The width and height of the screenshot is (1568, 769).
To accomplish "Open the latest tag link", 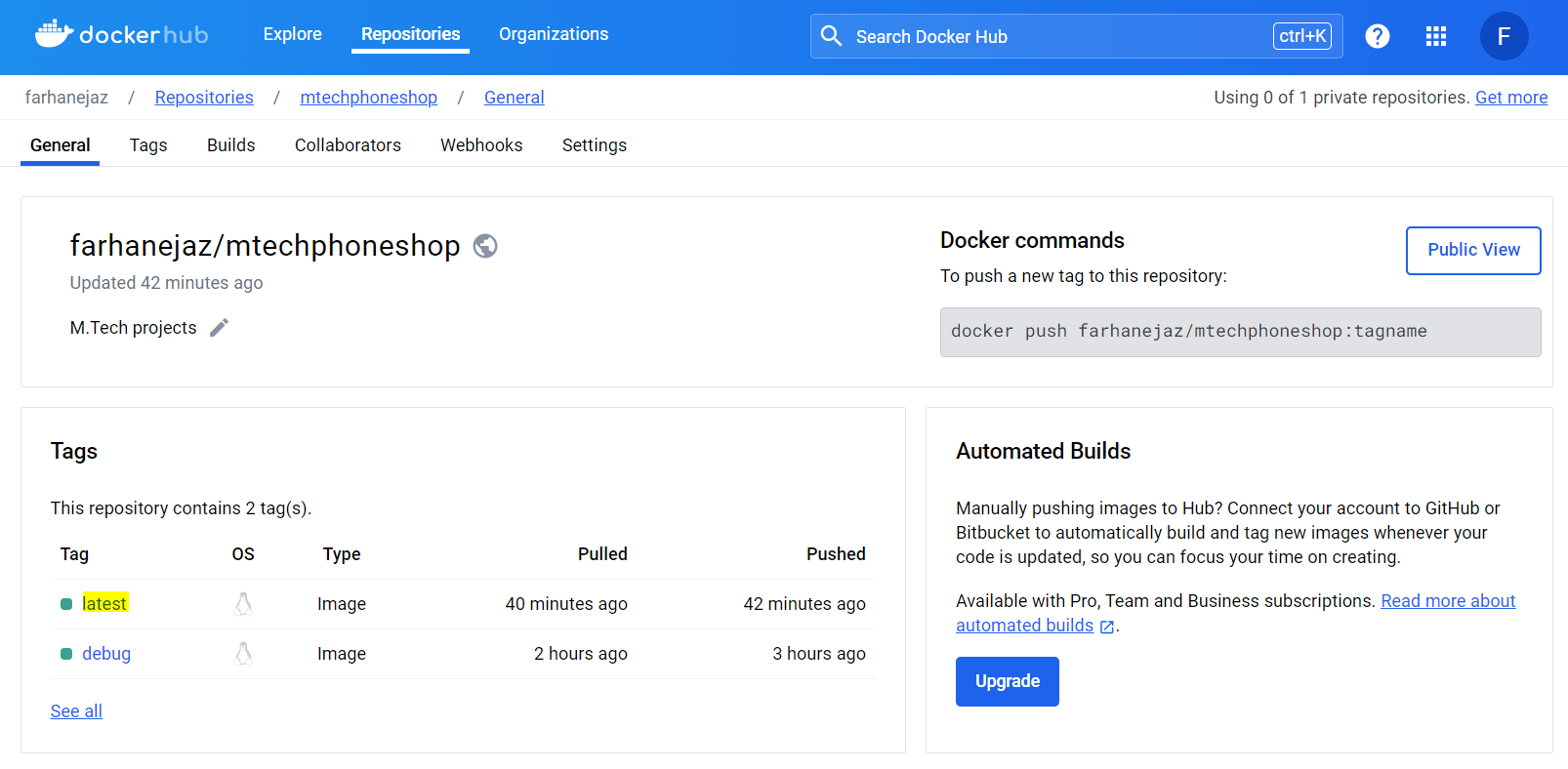I will click(104, 604).
